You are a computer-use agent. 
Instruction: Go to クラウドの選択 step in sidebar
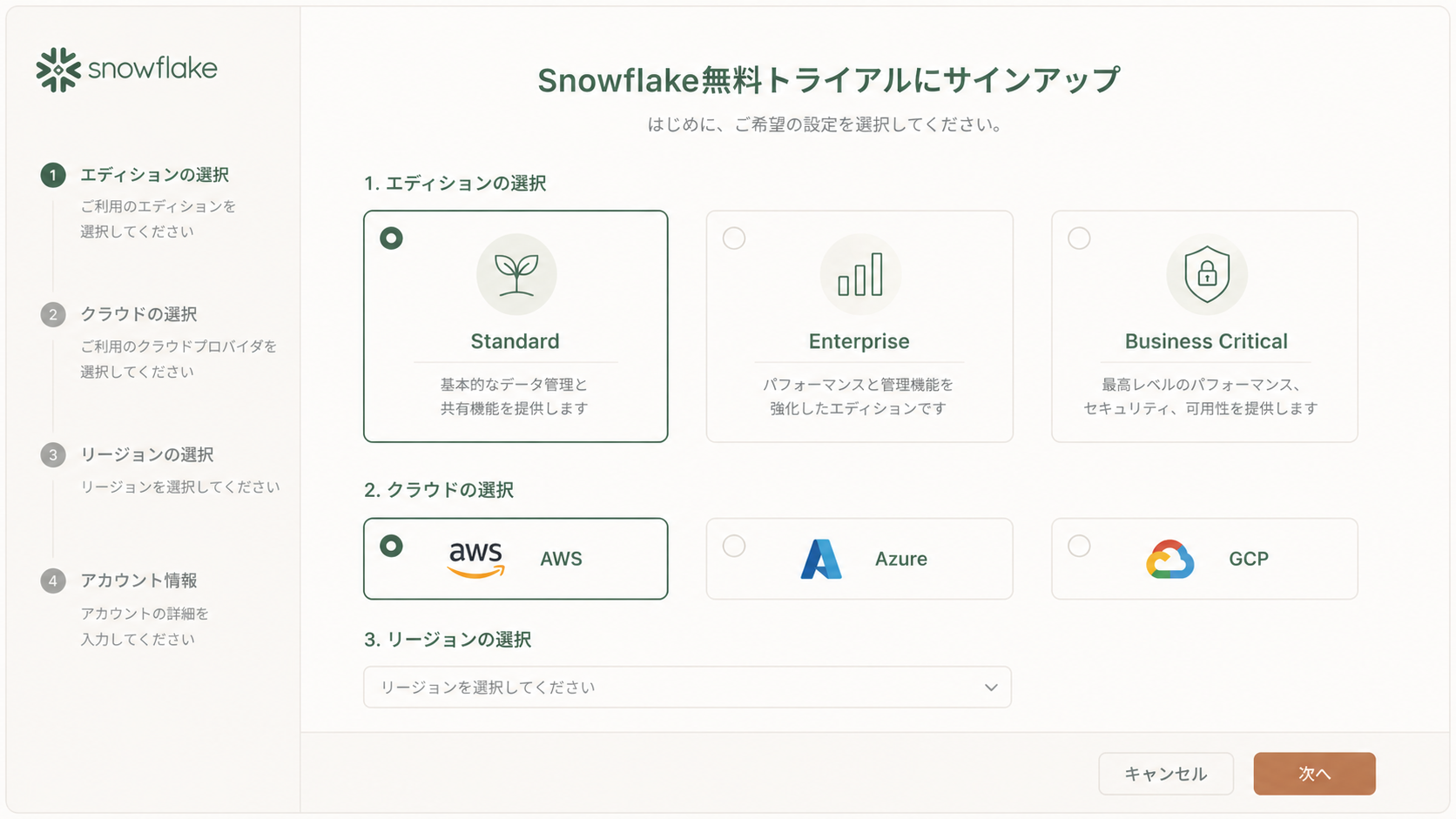pos(138,314)
